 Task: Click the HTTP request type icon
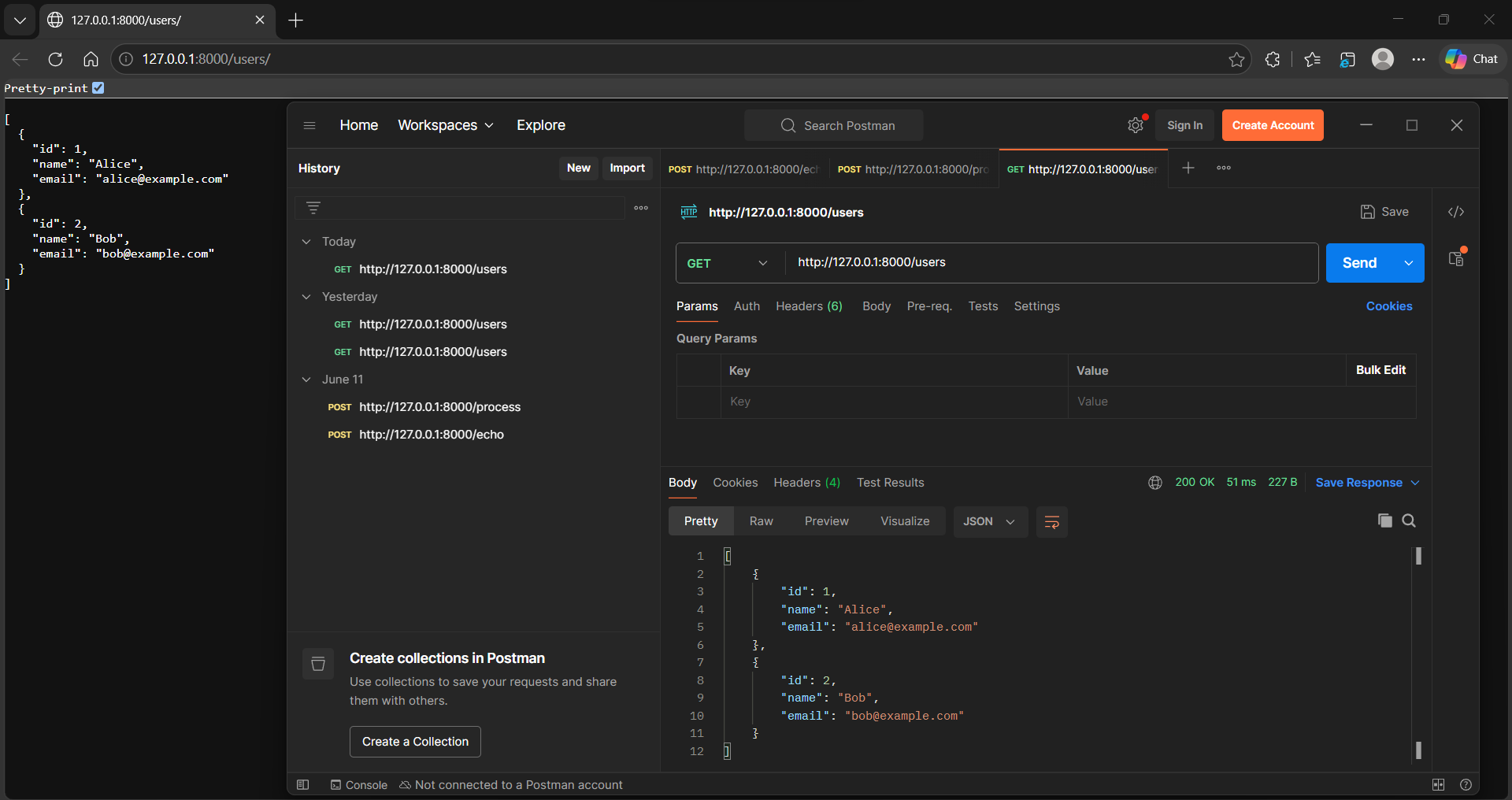[x=689, y=212]
